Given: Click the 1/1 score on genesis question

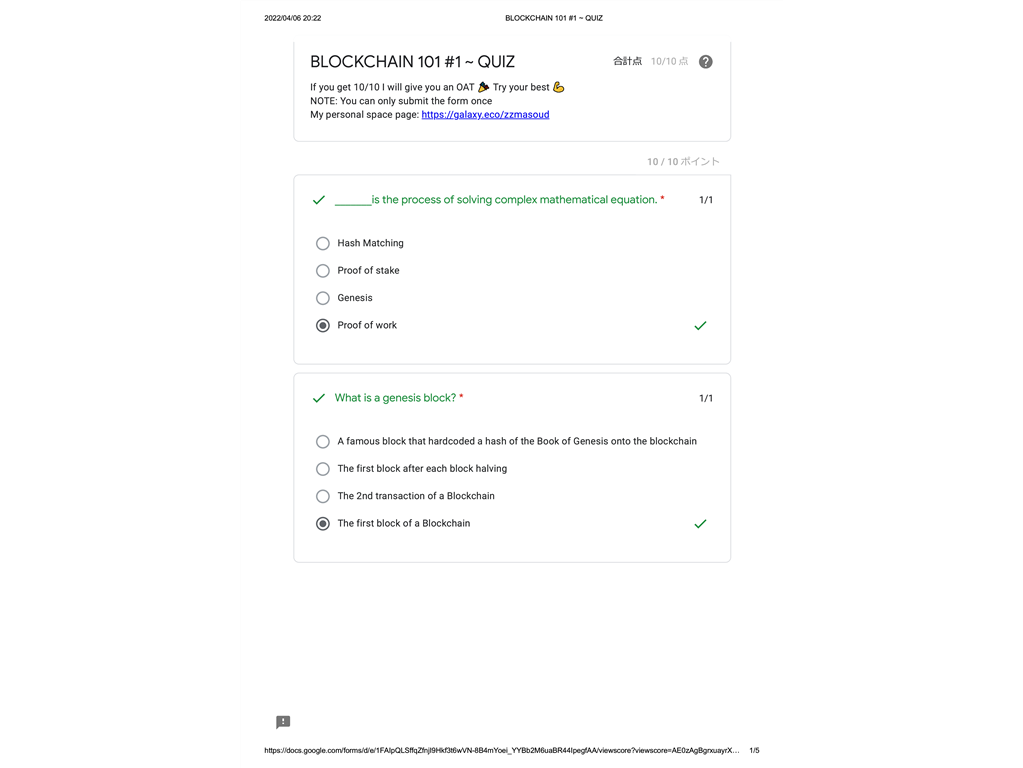Looking at the screenshot, I should [706, 398].
